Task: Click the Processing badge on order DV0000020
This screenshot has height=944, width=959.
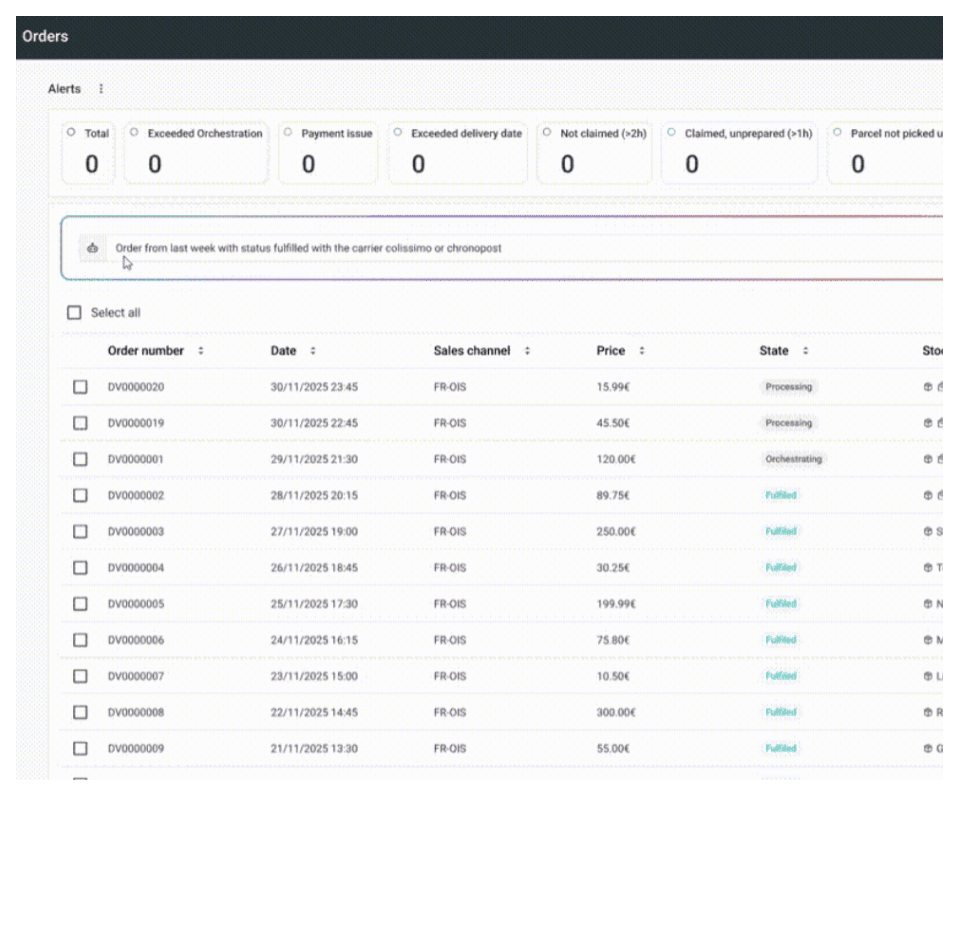Action: click(x=788, y=387)
